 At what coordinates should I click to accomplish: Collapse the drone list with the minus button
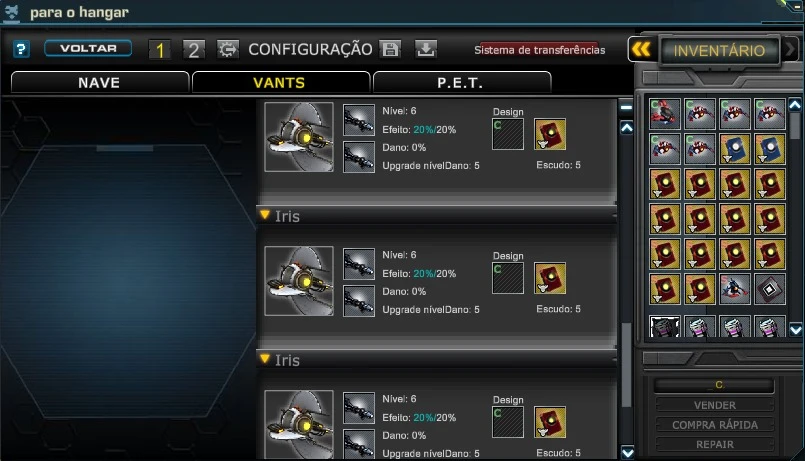click(x=626, y=107)
